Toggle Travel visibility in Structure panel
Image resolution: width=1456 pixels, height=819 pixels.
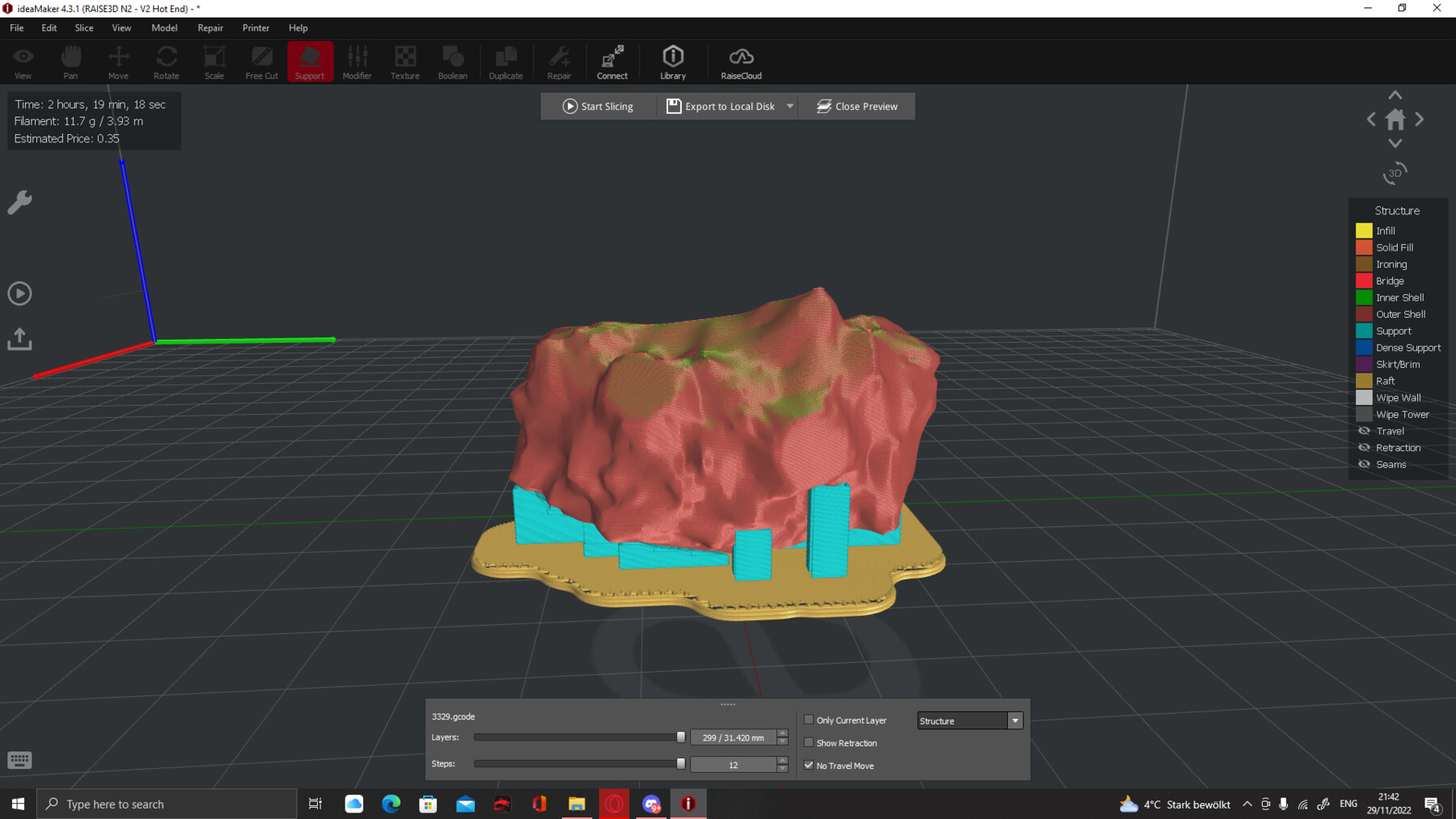(x=1363, y=430)
